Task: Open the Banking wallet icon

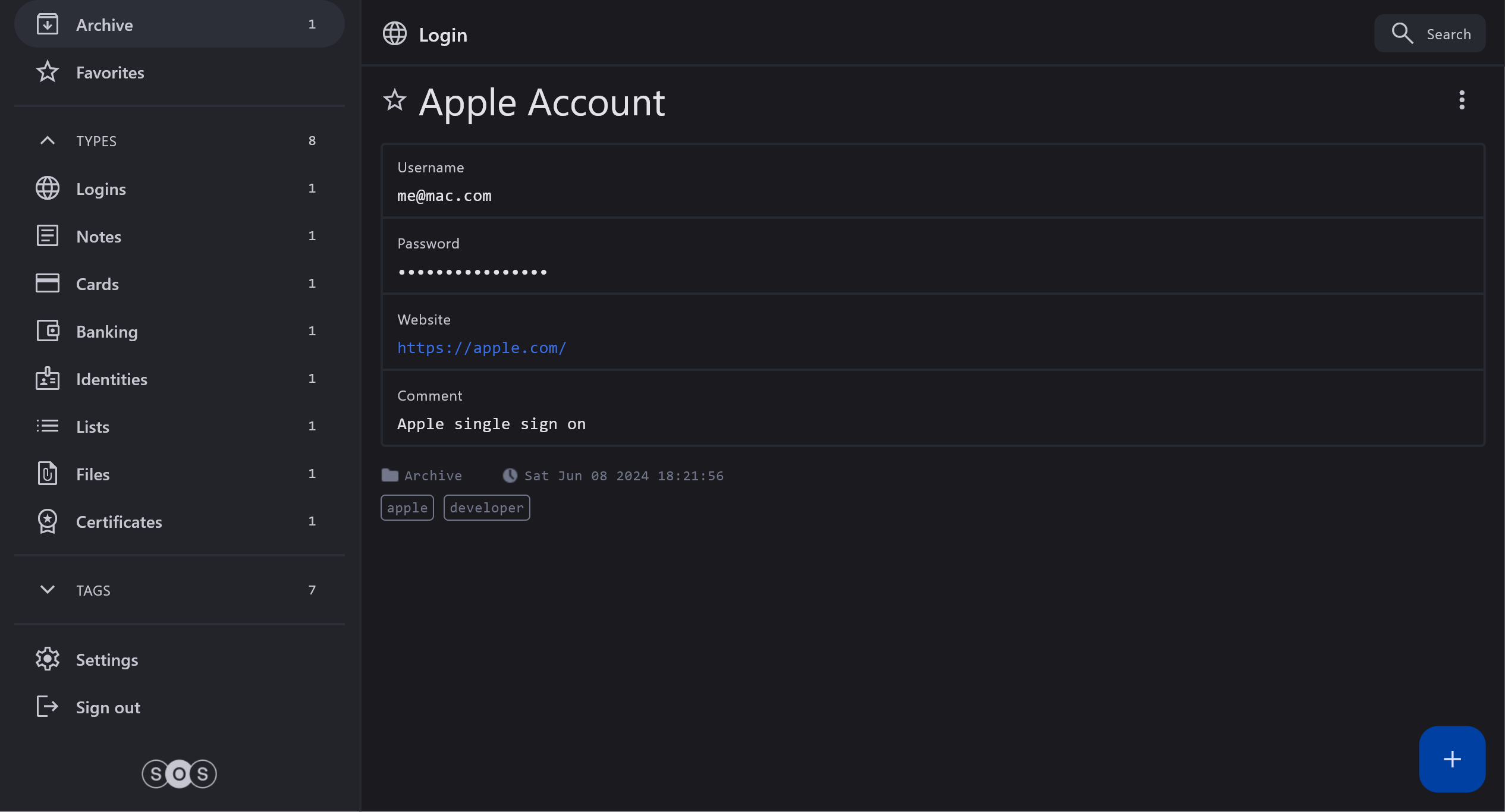Action: tap(48, 331)
